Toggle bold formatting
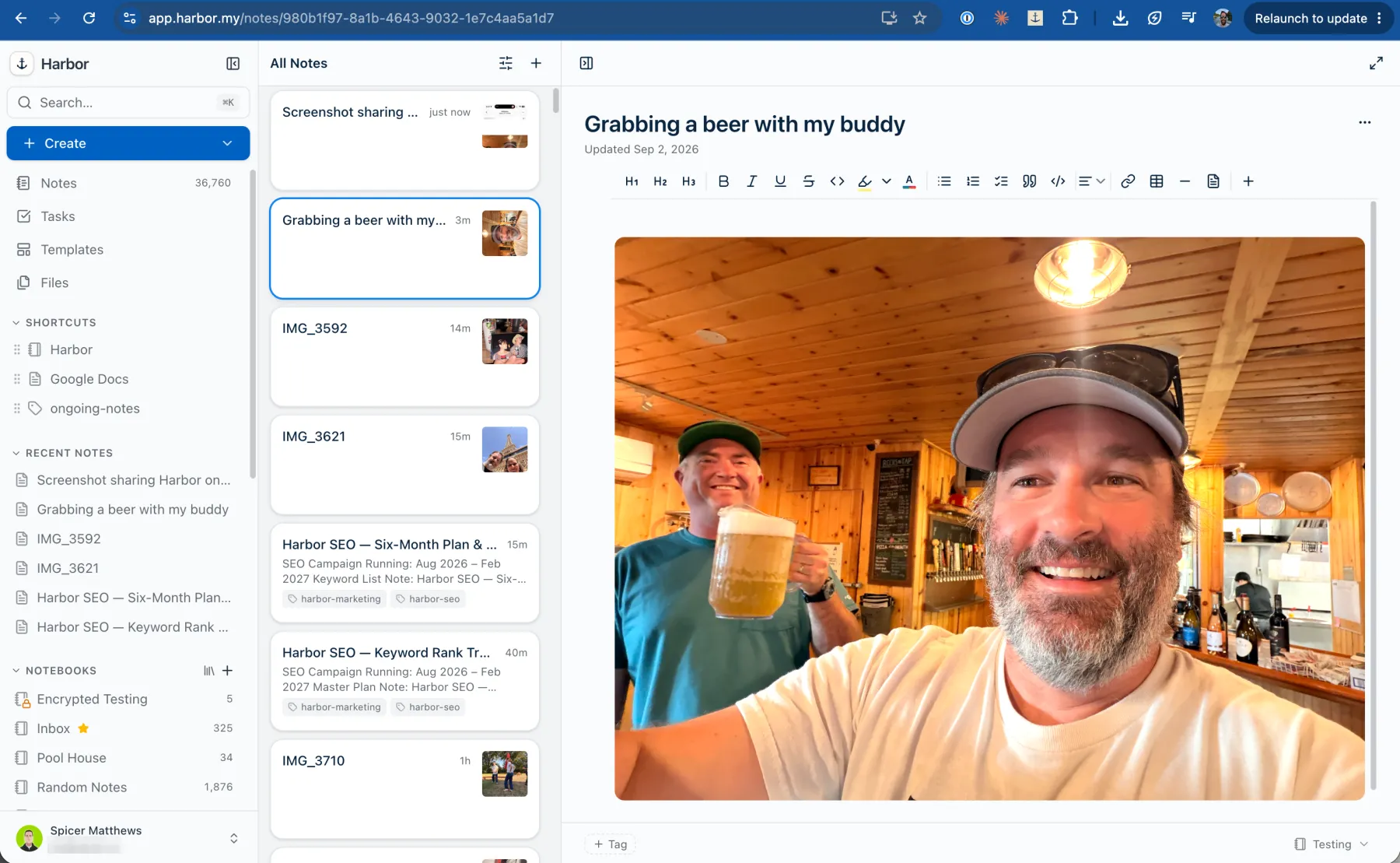The image size is (1400, 863). pos(723,181)
